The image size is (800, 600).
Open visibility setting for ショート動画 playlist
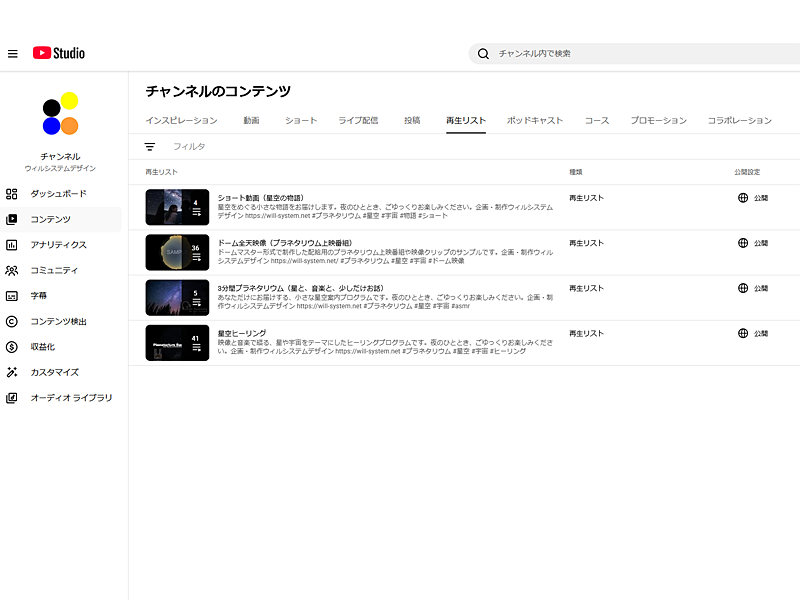(753, 198)
